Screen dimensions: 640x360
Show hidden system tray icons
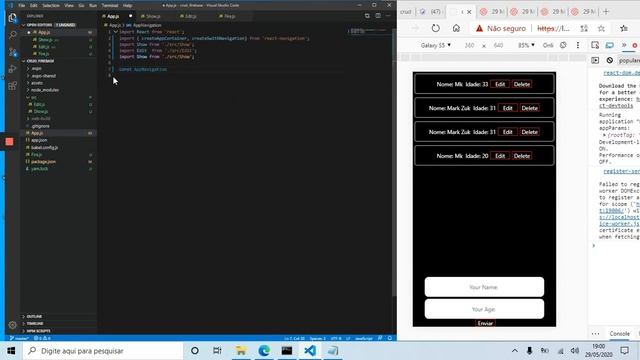tap(515, 351)
